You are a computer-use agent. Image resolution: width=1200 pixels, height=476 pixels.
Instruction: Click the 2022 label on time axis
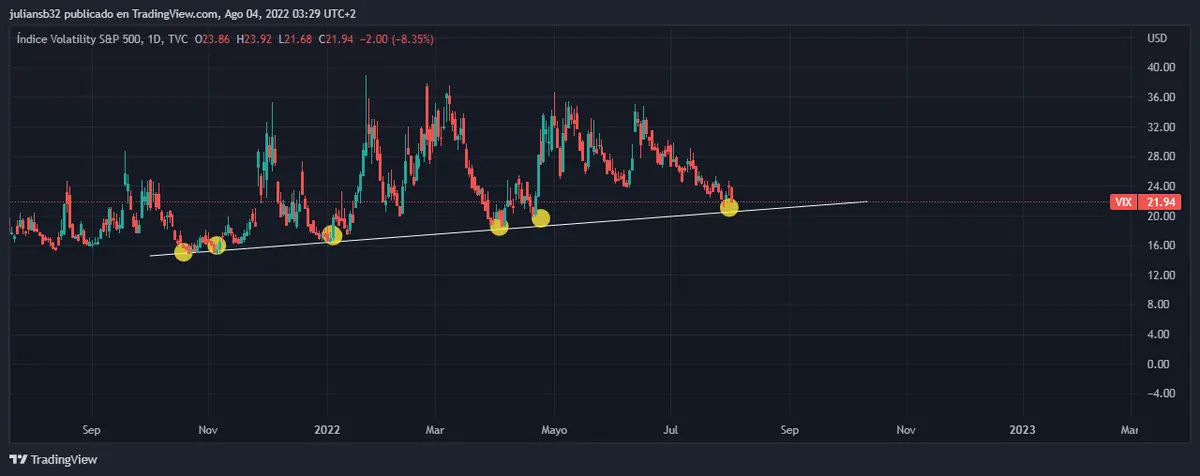(x=327, y=430)
